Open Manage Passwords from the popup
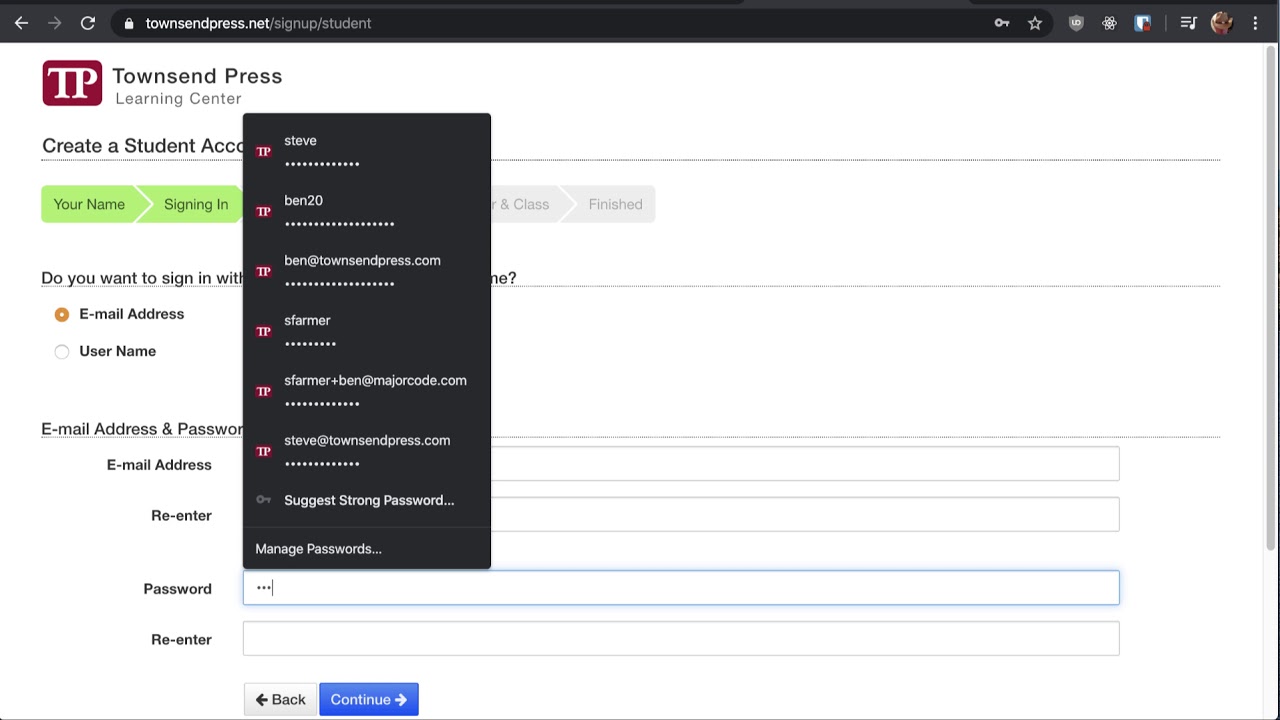1280x720 pixels. click(367, 549)
